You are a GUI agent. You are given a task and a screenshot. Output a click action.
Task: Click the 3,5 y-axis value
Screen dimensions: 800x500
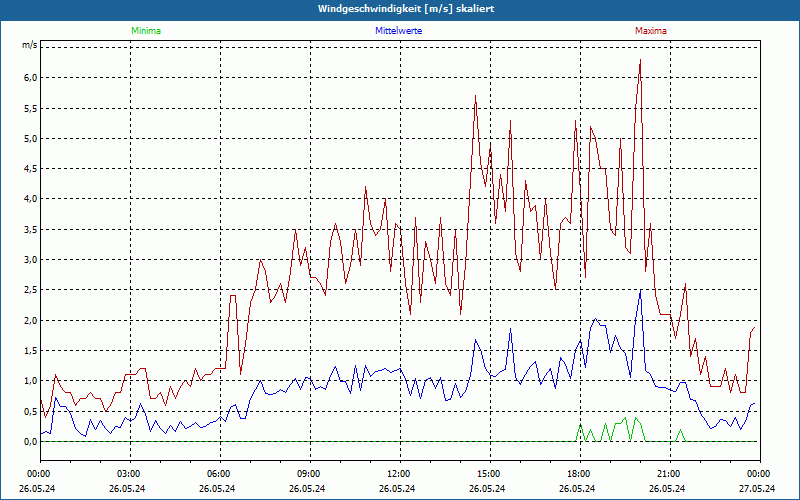pyautogui.click(x=31, y=230)
